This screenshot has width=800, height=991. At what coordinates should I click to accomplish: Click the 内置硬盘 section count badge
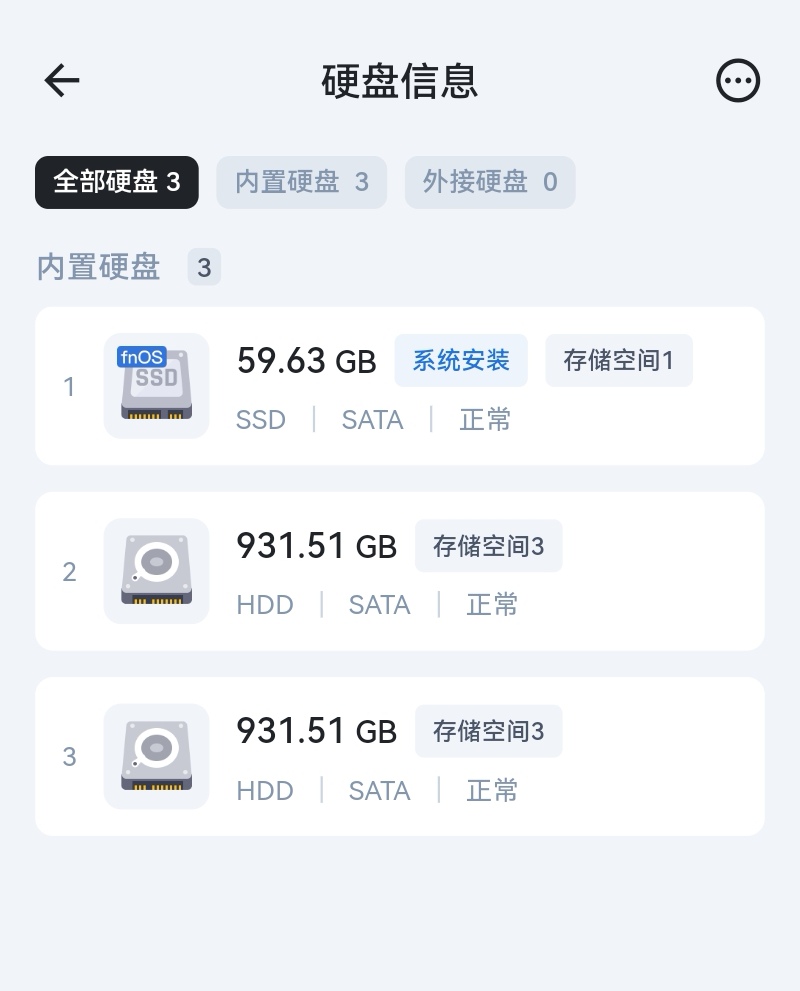(x=204, y=267)
